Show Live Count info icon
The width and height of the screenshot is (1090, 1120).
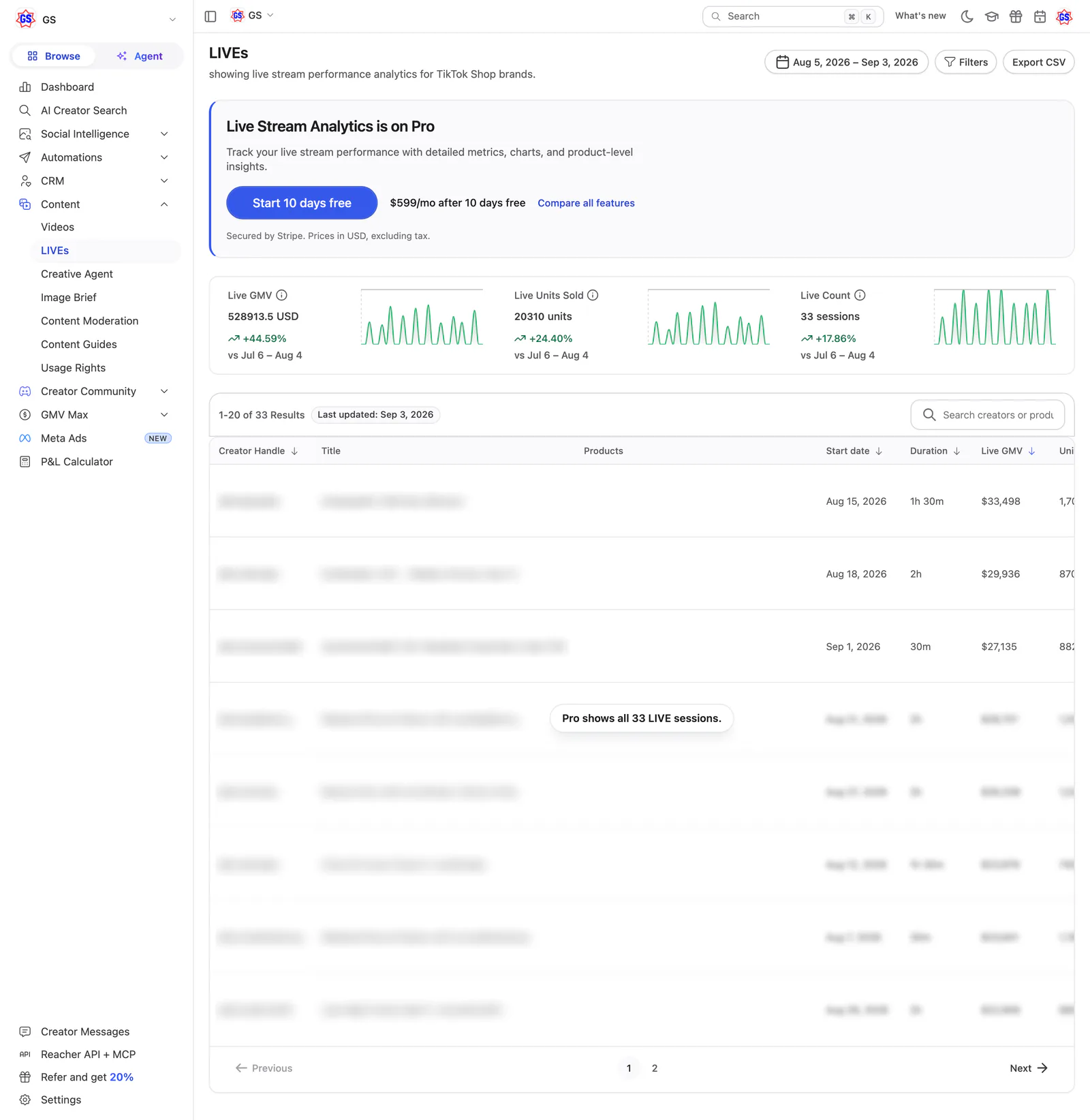(x=860, y=295)
